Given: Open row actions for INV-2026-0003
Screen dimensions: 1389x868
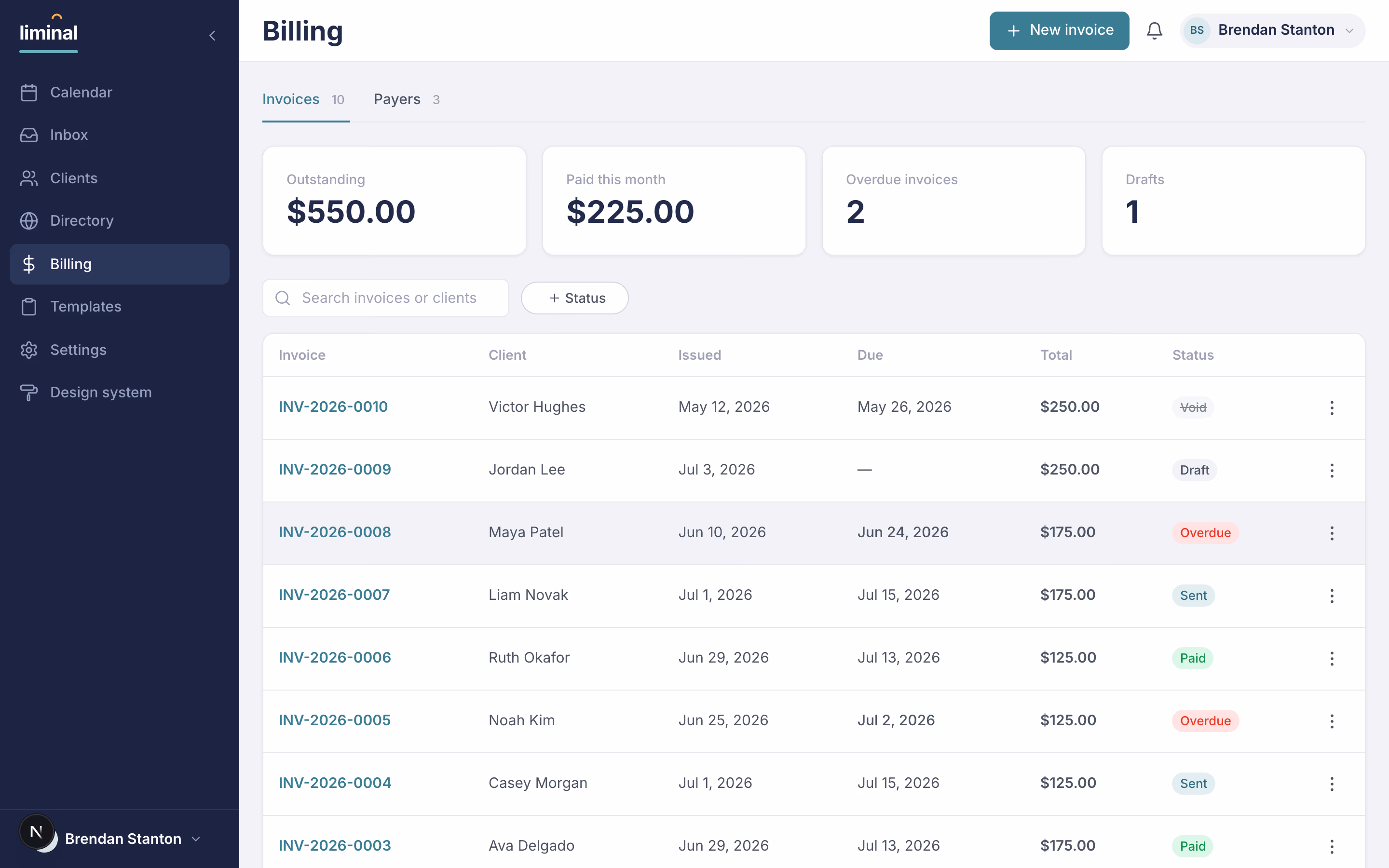Looking at the screenshot, I should click(x=1332, y=846).
